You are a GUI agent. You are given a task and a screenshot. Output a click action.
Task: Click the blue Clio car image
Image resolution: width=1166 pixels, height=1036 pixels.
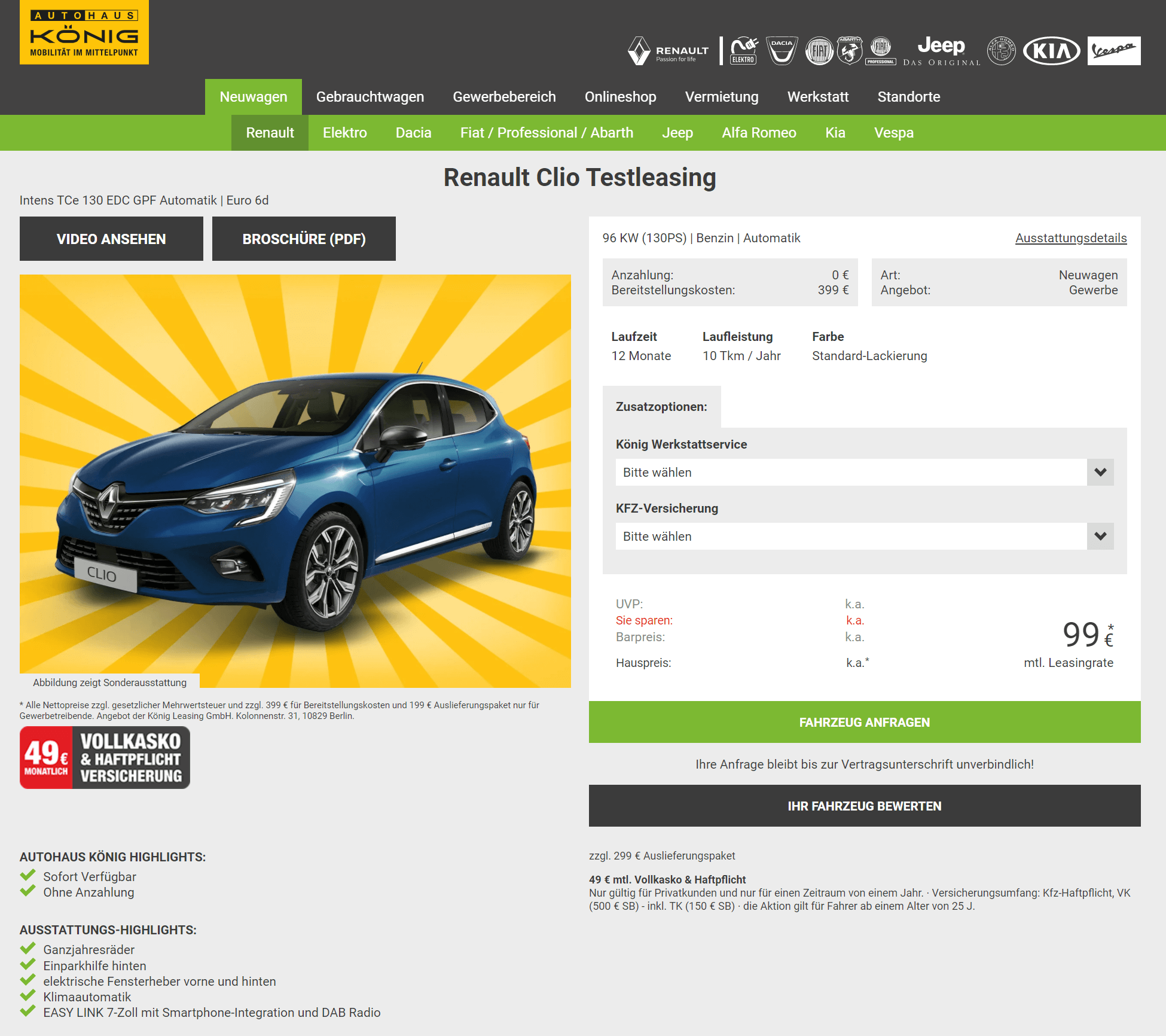click(295, 481)
